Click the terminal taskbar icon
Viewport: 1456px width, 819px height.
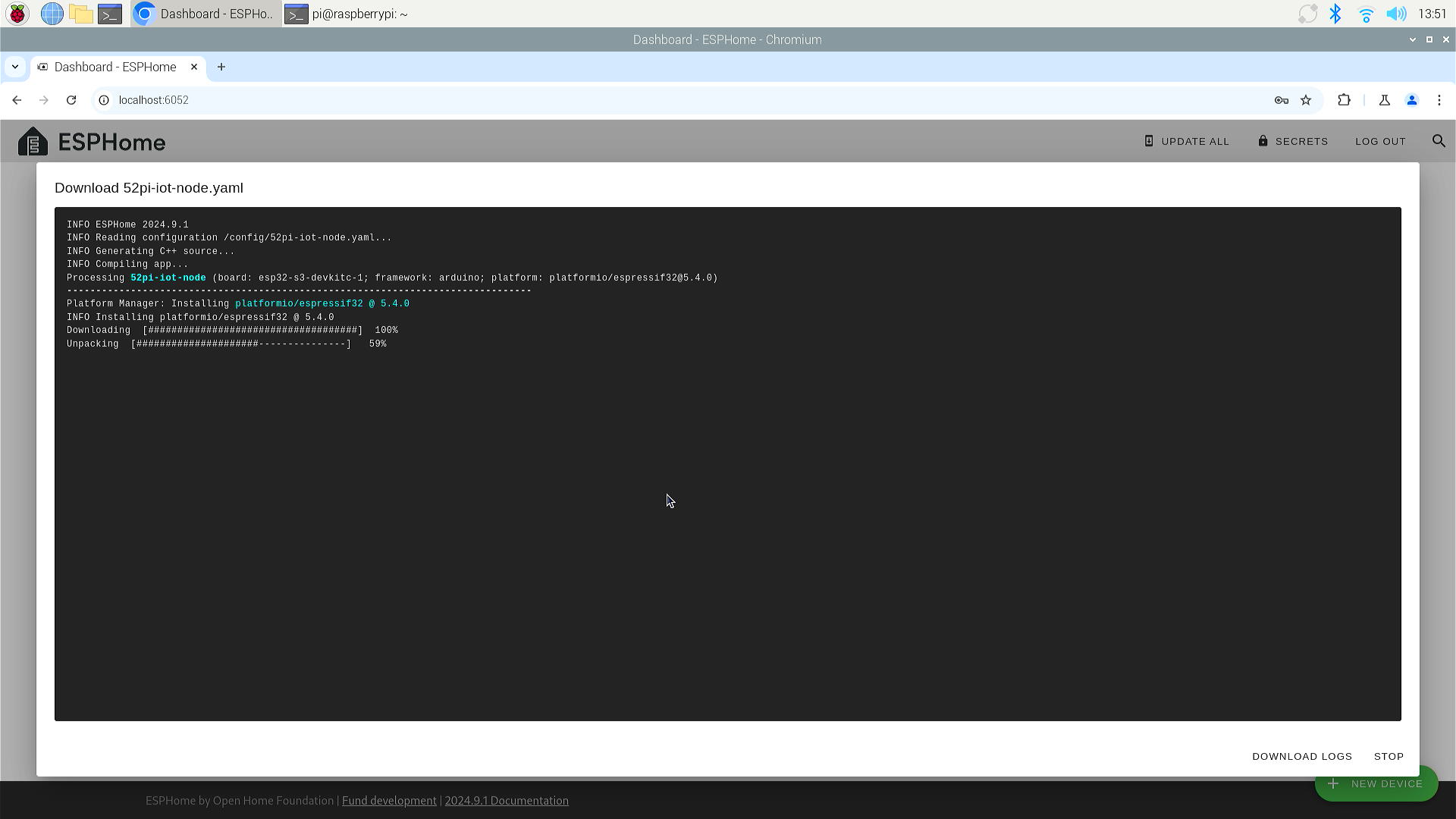111,14
